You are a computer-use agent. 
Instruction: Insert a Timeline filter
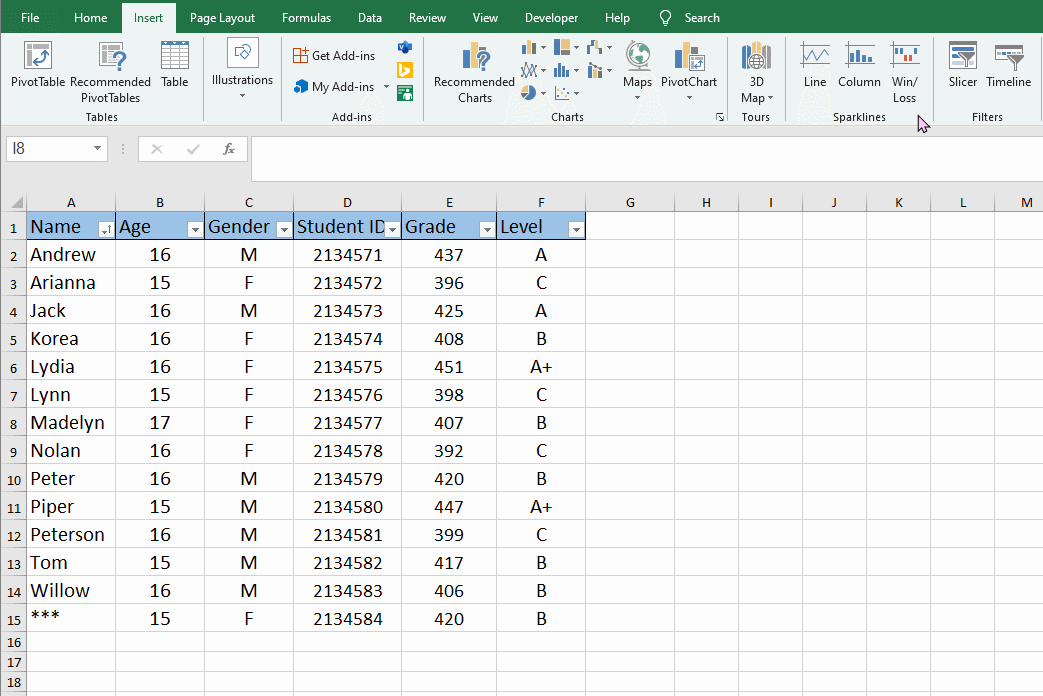[x=1008, y=65]
